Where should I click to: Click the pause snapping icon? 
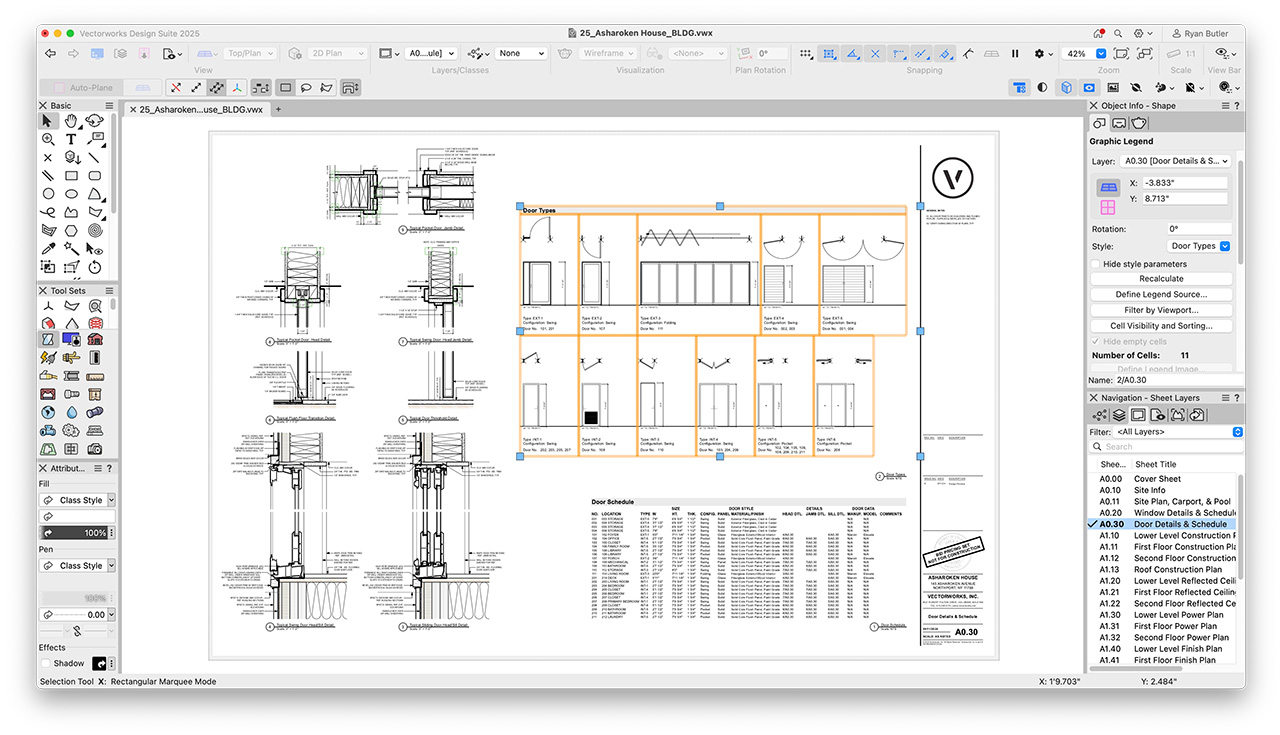point(1015,54)
